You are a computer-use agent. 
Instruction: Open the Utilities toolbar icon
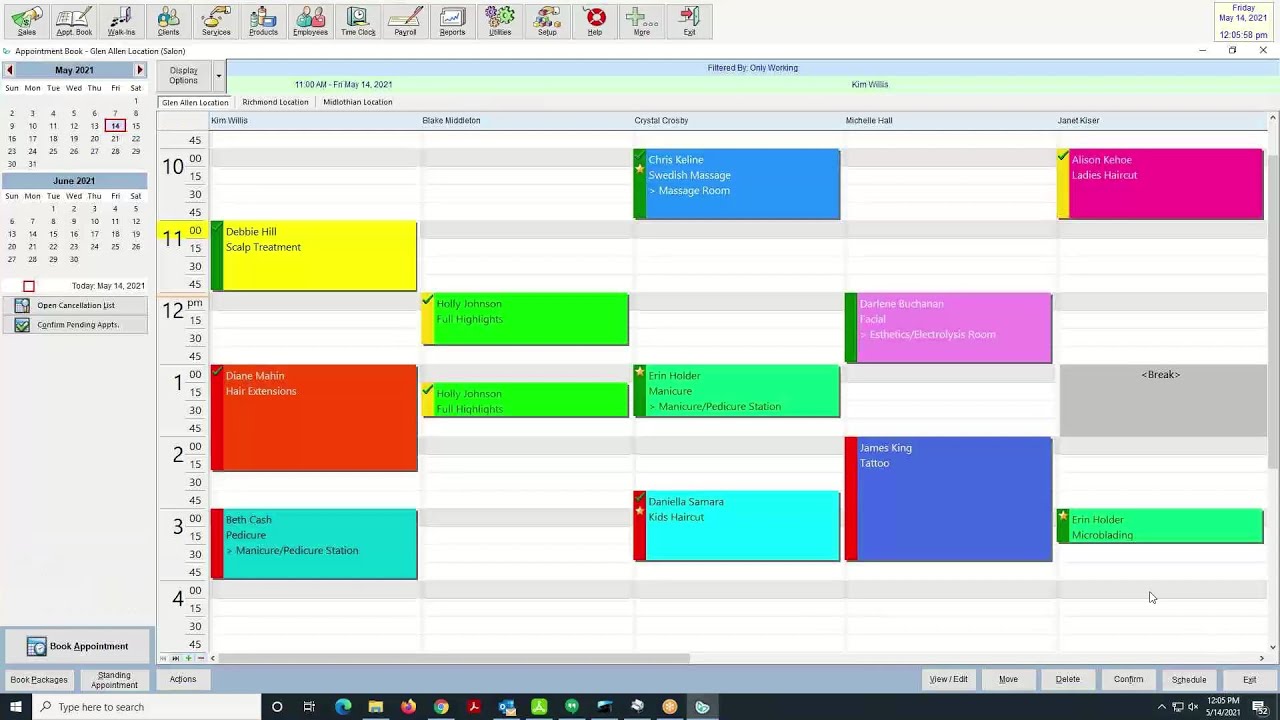[x=500, y=21]
